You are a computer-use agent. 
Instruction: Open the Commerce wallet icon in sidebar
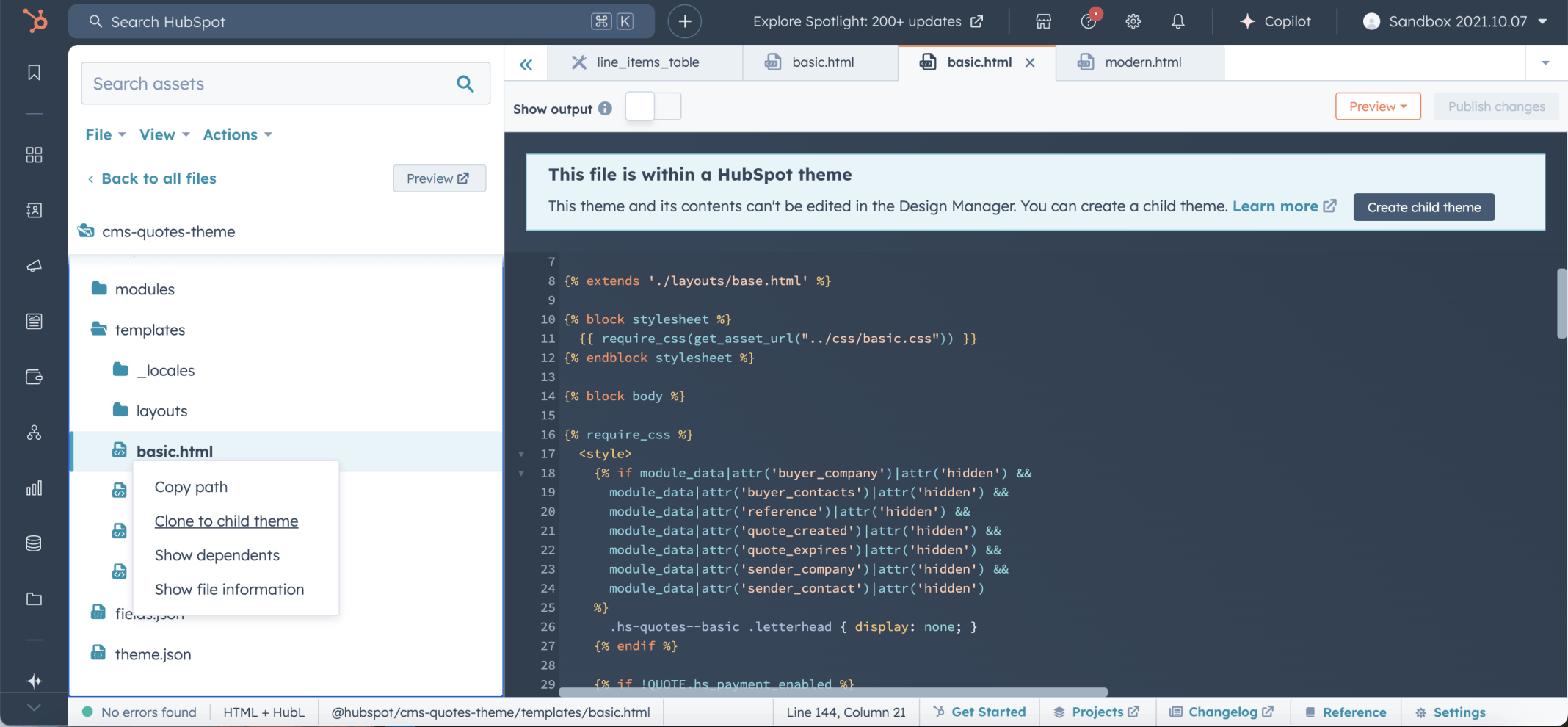coord(34,377)
